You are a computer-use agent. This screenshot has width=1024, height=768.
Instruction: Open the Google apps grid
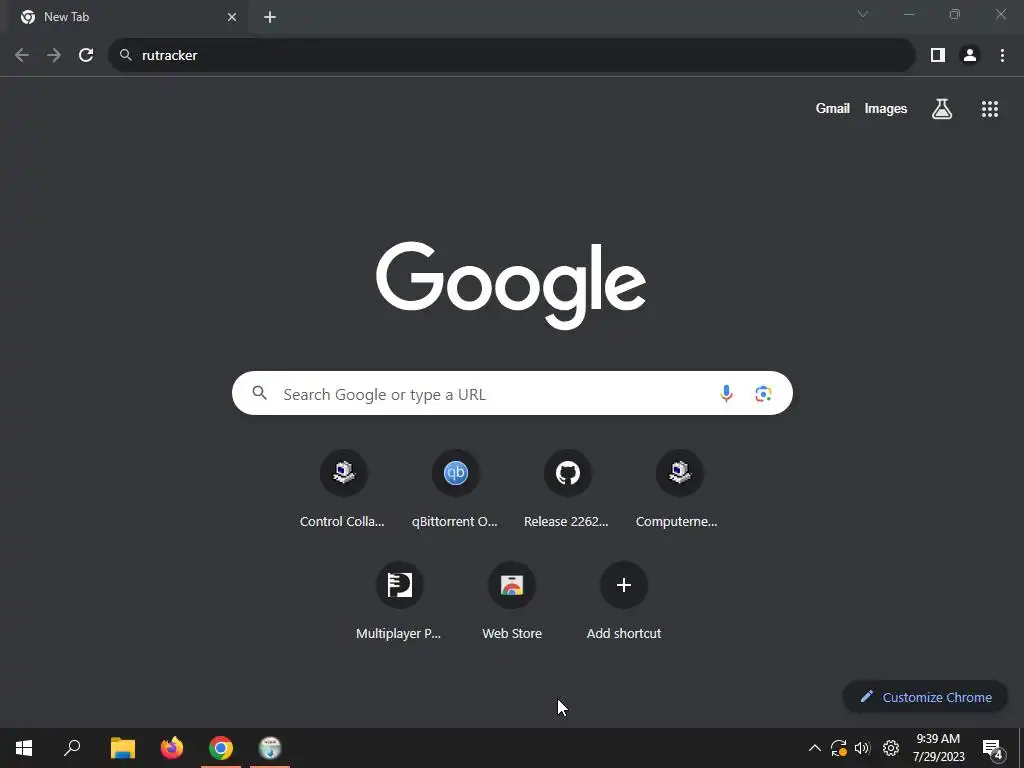pos(989,108)
